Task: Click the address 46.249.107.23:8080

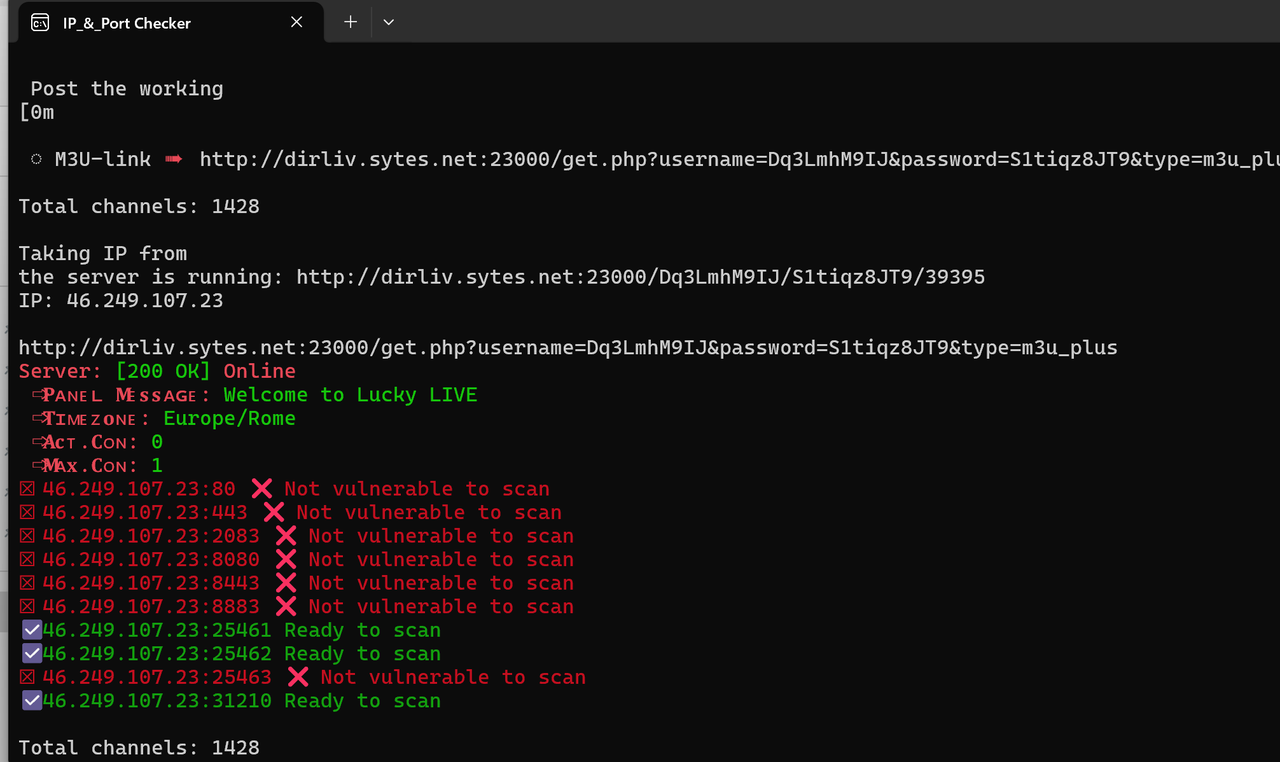Action: tap(151, 560)
